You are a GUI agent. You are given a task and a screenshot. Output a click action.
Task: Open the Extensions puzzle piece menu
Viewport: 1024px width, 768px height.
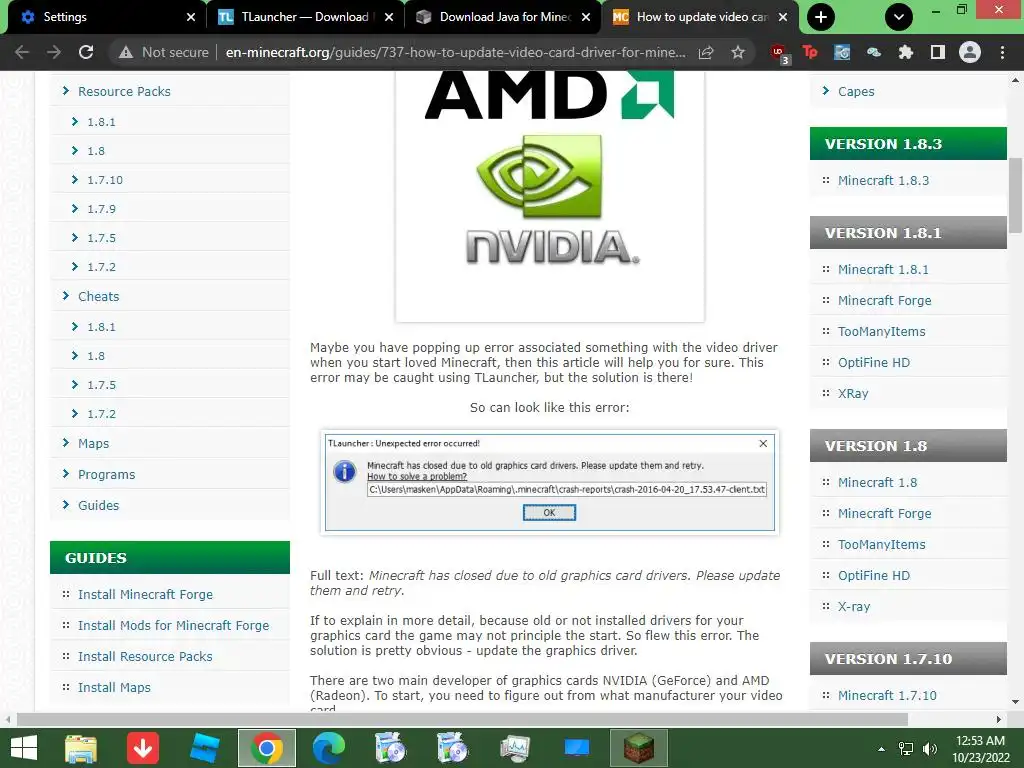coord(906,52)
